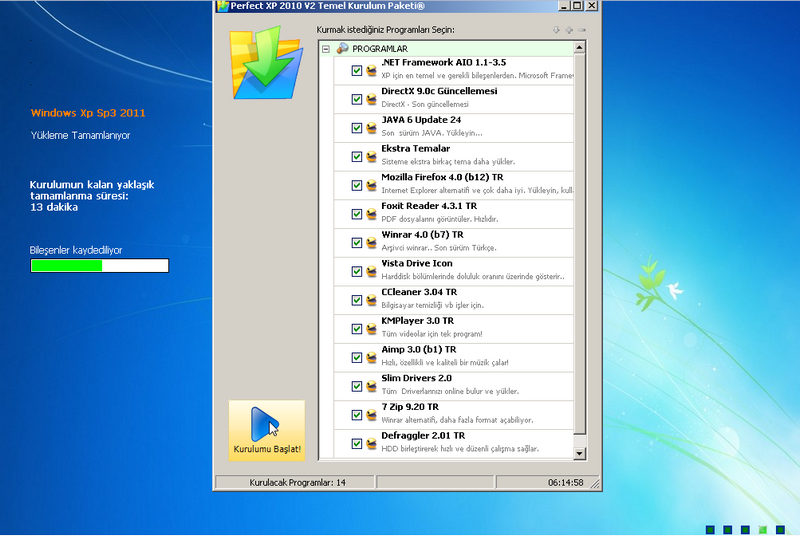800x536 pixels.
Task: Uncheck DirectX 9.0c Güncellemesi
Action: point(357,99)
